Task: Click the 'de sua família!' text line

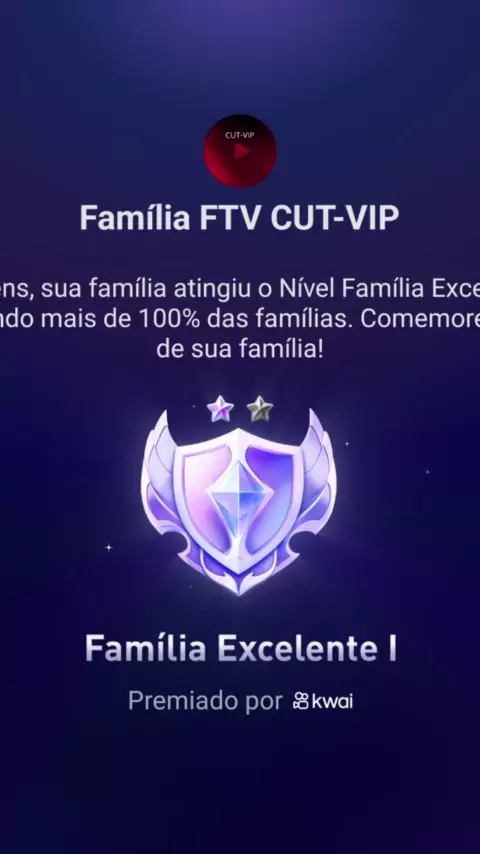Action: 240,349
